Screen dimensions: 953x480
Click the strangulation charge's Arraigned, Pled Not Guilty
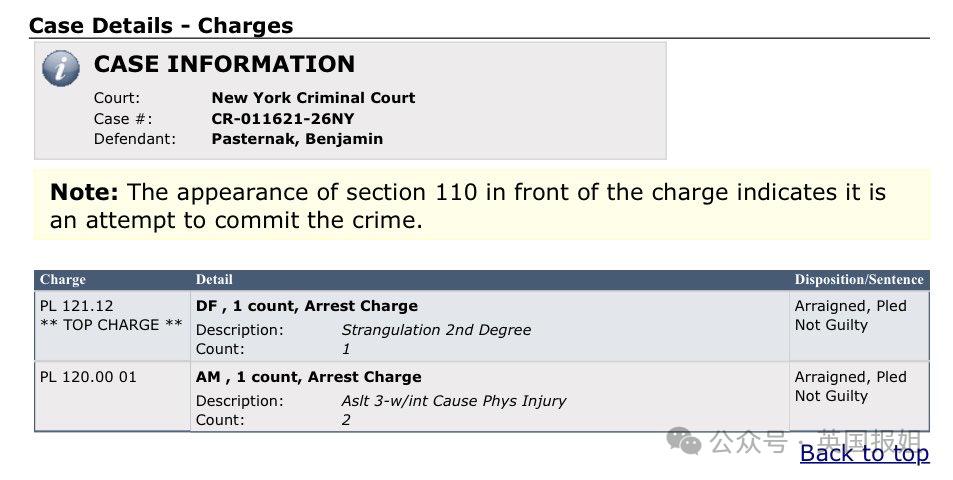coord(850,315)
